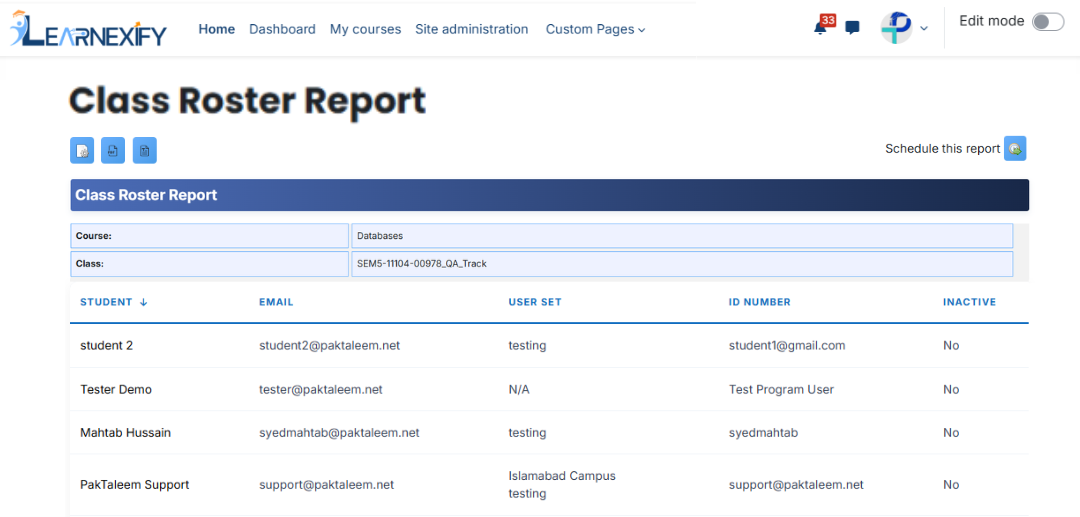This screenshot has height=517, width=1080.
Task: Click the Class: label cell
Action: click(209, 264)
